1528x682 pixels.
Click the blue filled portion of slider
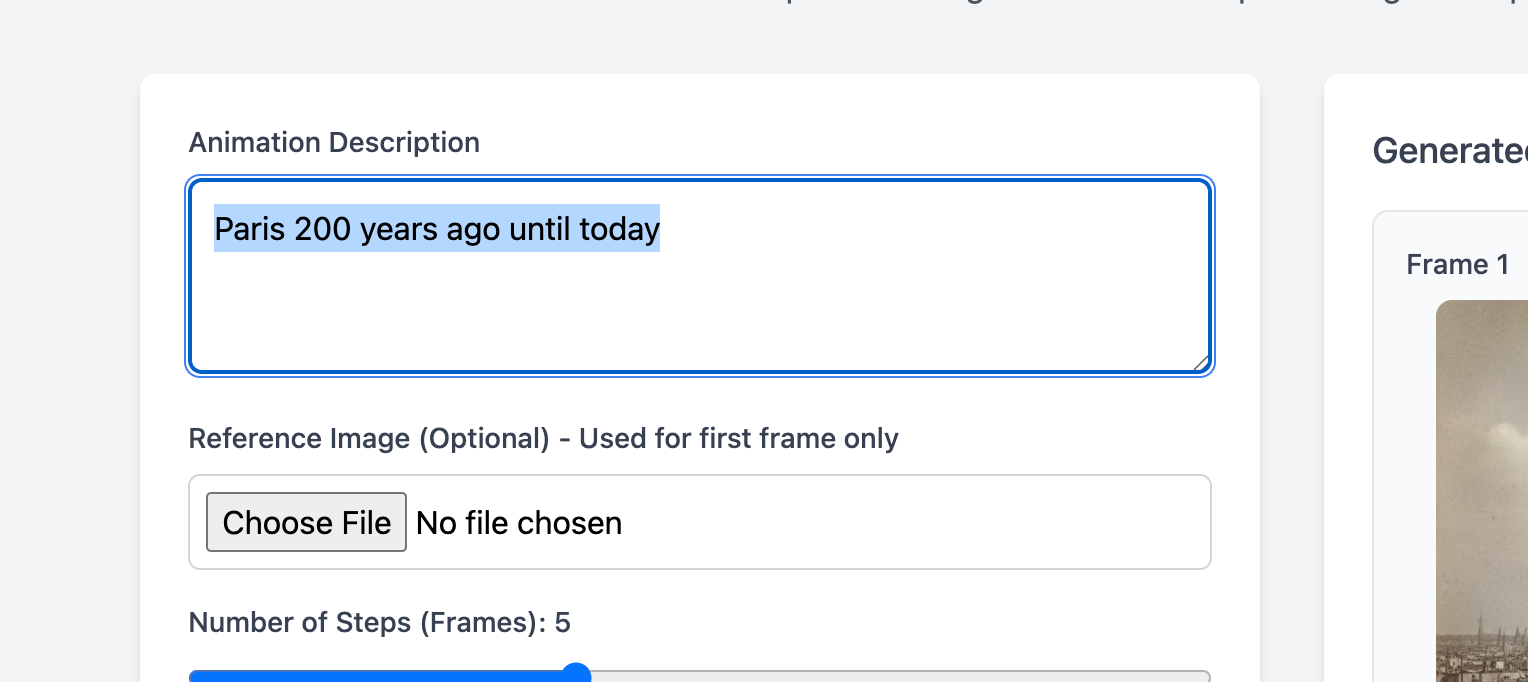coord(380,677)
